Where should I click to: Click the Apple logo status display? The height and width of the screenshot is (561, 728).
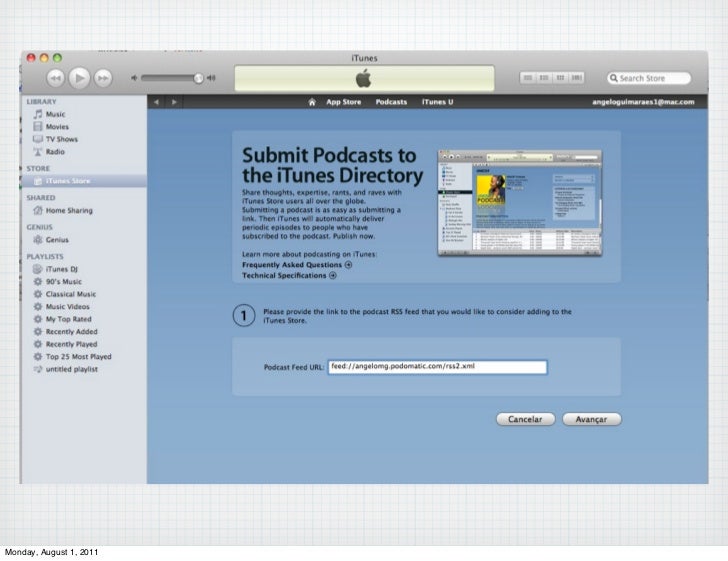click(364, 78)
